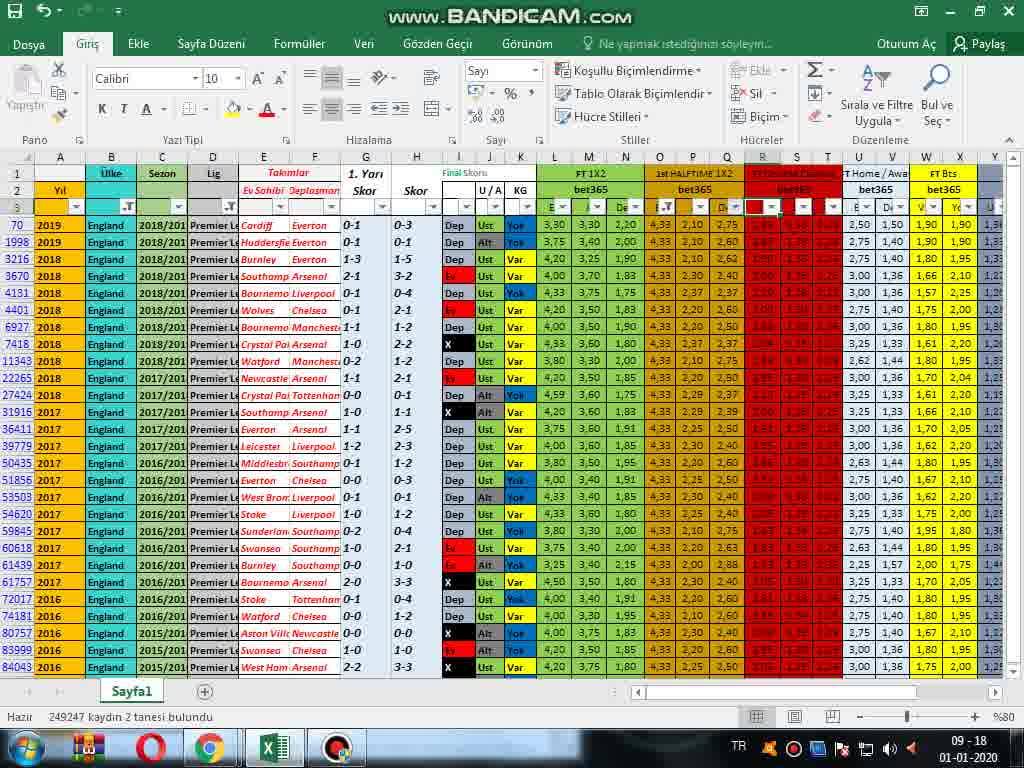
Task: Open the Yıl column filter dropdown
Action: pos(76,207)
